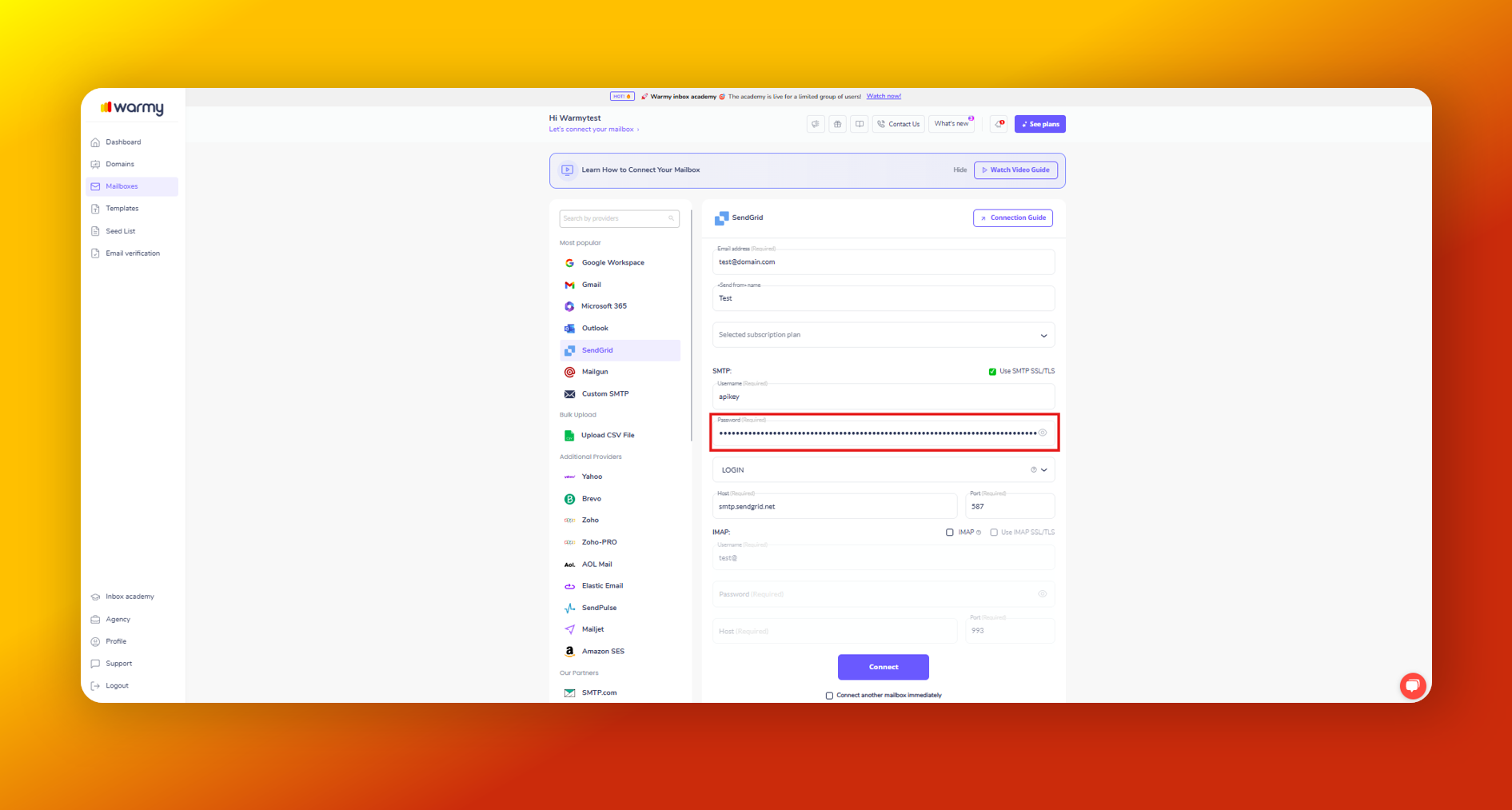
Task: Choose Amazon SES provider
Action: coord(620,651)
